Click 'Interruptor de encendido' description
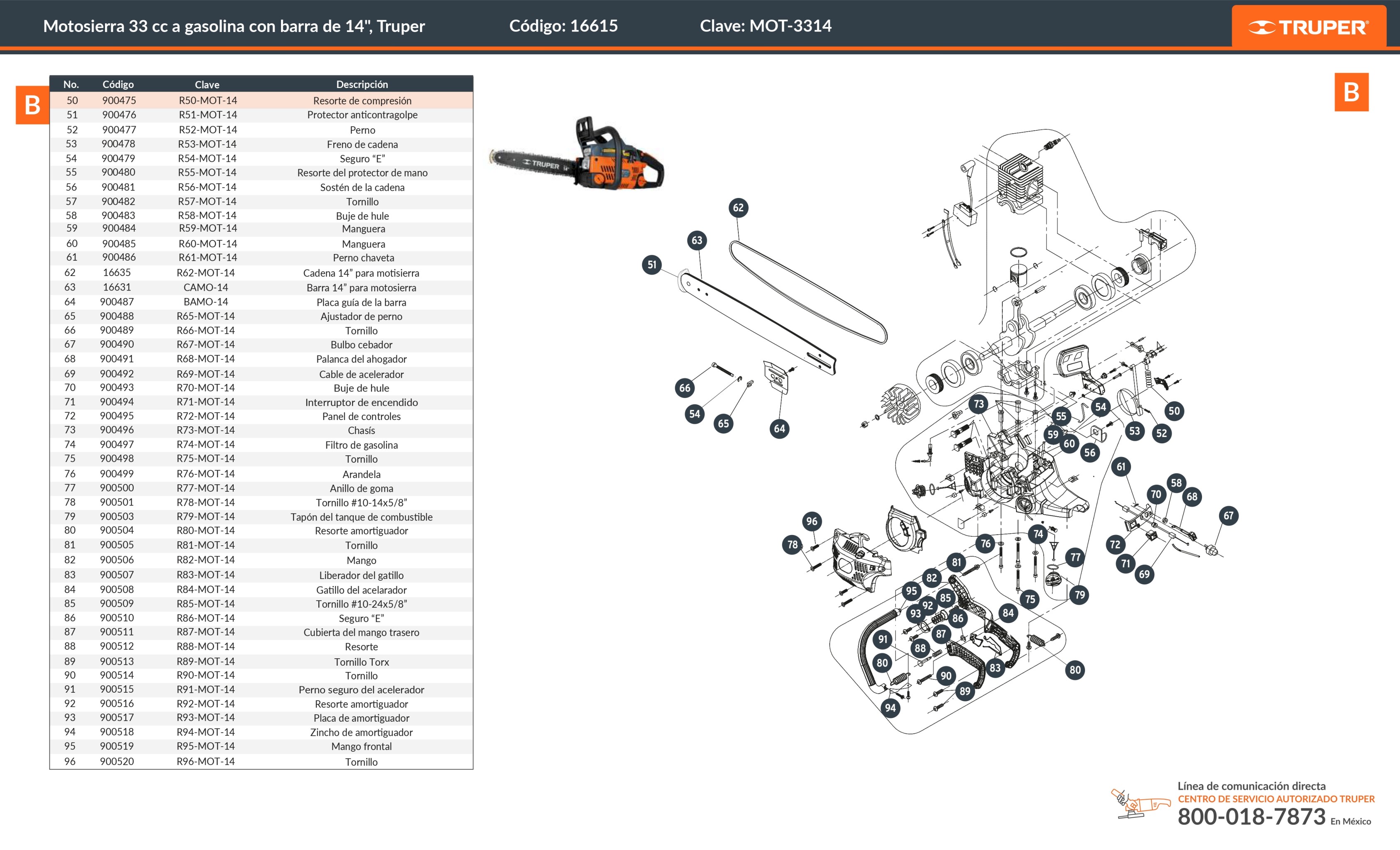The width and height of the screenshot is (1400, 850). pyautogui.click(x=362, y=402)
